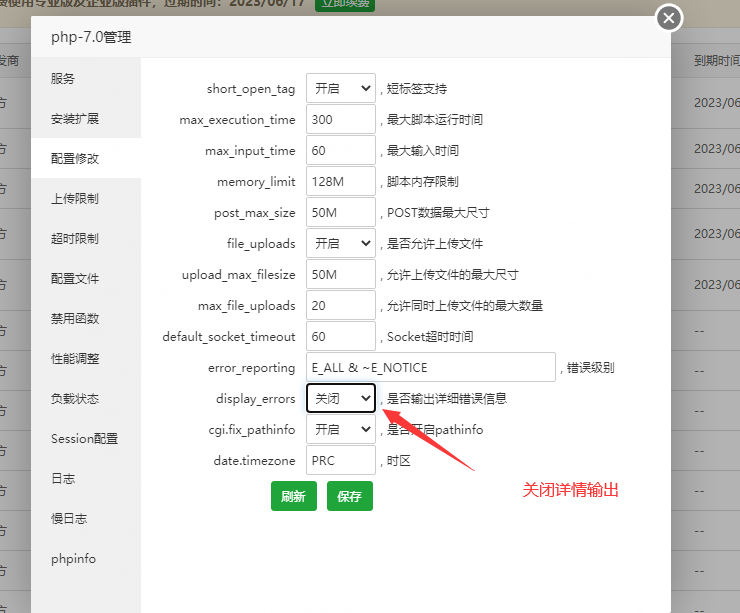Click the 到期时间 column header in background

tap(716, 60)
